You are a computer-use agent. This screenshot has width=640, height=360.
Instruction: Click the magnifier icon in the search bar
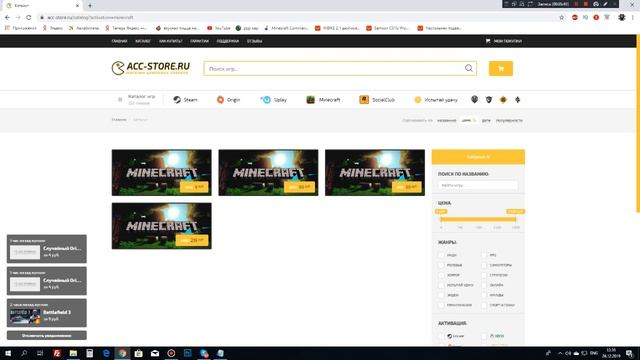pos(469,68)
